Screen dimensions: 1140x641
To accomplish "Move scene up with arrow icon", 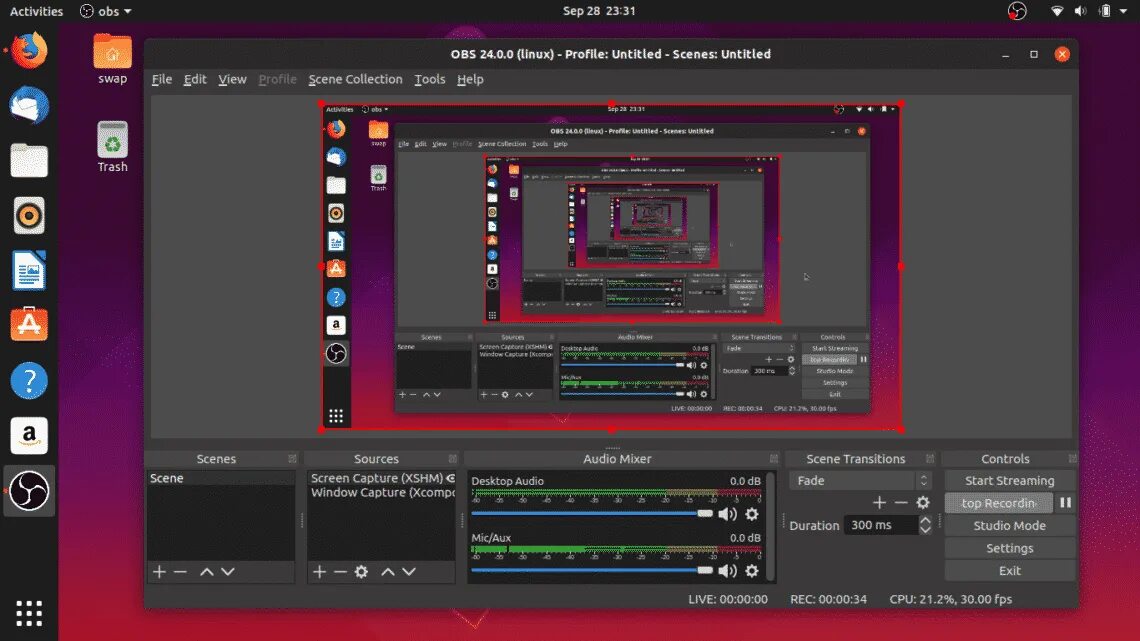I will pos(206,572).
